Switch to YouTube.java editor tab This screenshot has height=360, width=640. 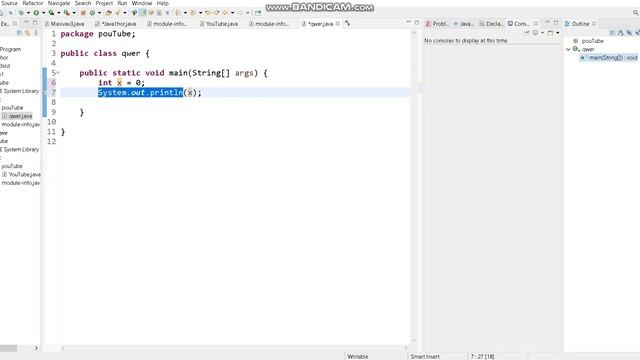pyautogui.click(x=219, y=24)
